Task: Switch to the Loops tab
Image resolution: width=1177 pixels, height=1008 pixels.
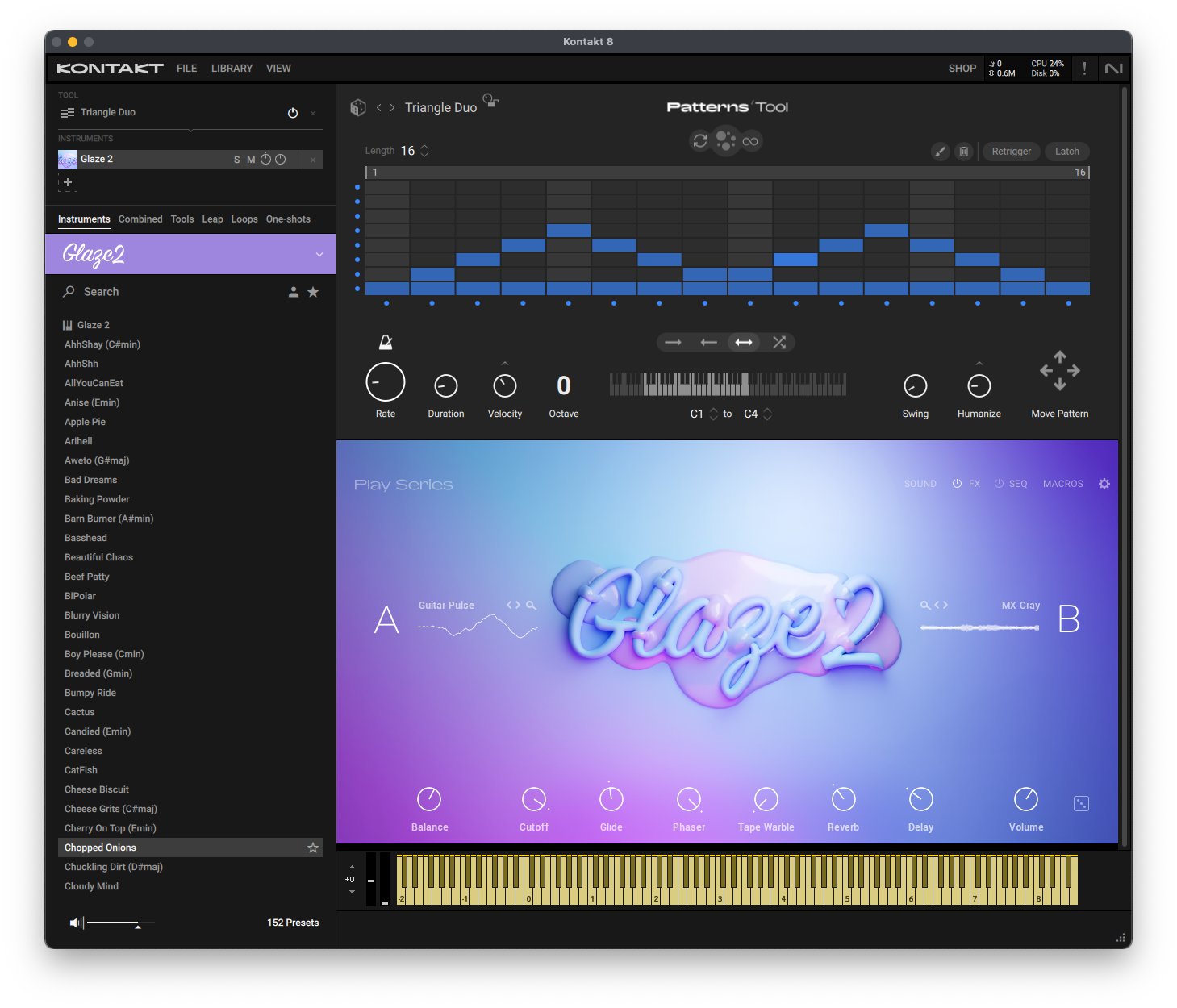Action: pos(244,219)
